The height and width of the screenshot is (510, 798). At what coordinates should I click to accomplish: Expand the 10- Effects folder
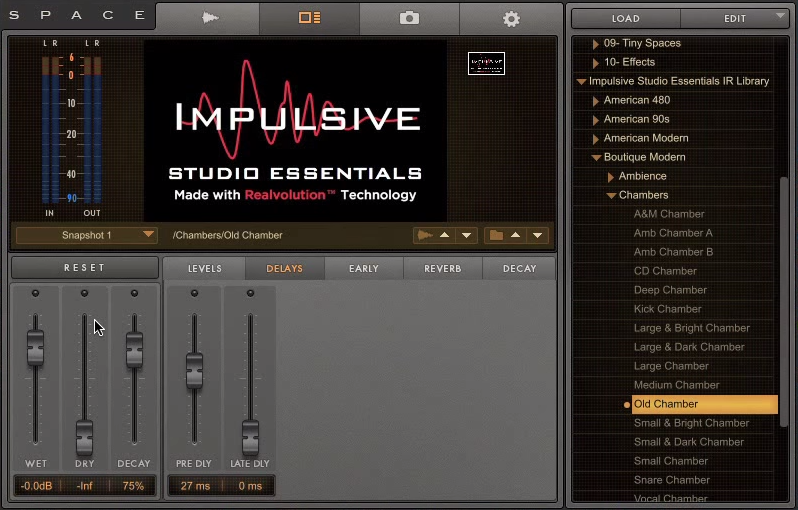[x=595, y=63]
